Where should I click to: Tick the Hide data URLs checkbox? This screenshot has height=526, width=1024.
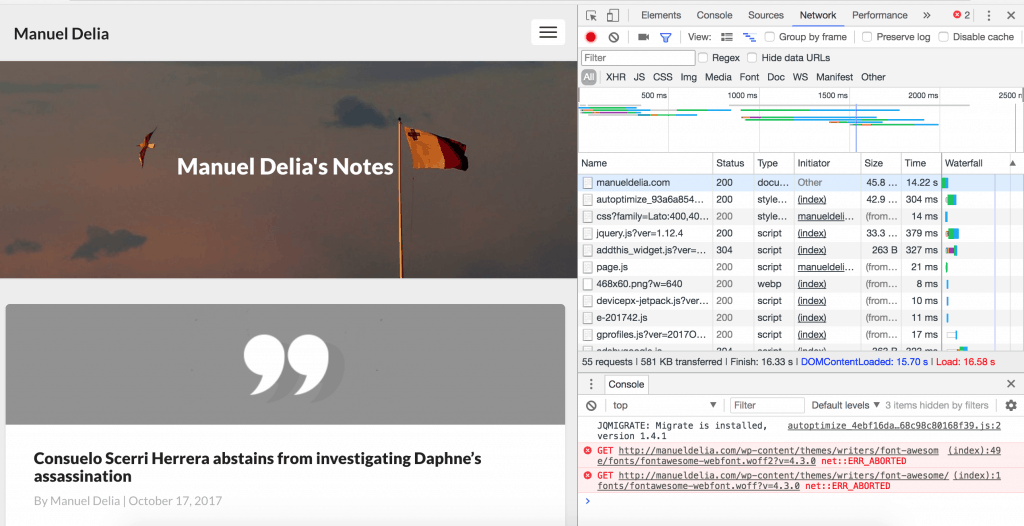(x=752, y=58)
